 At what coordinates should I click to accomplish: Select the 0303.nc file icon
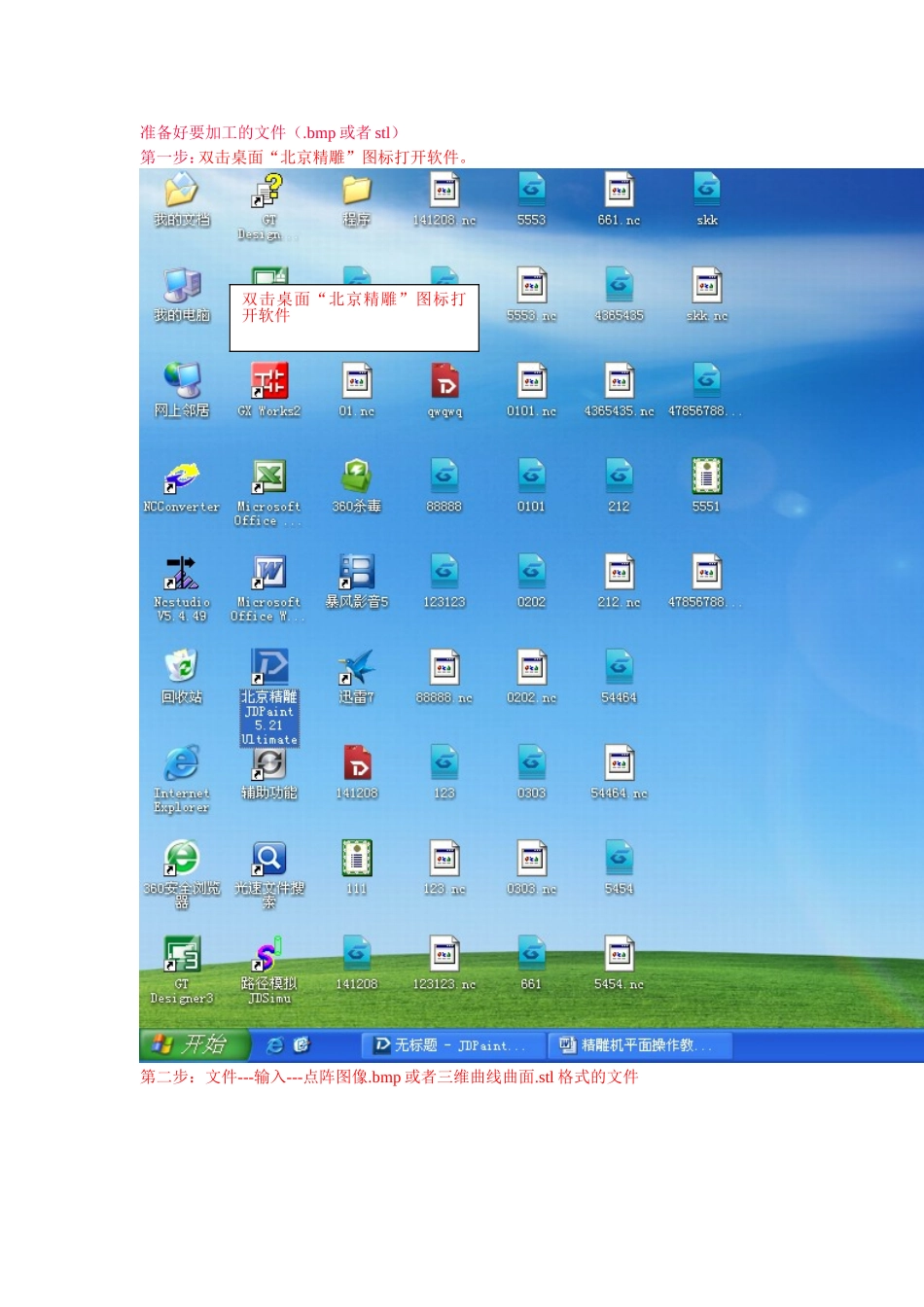coord(531,866)
